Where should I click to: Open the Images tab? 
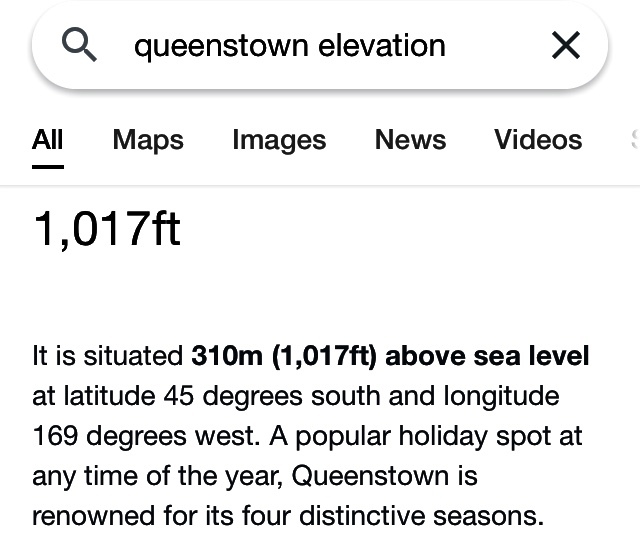(x=279, y=140)
